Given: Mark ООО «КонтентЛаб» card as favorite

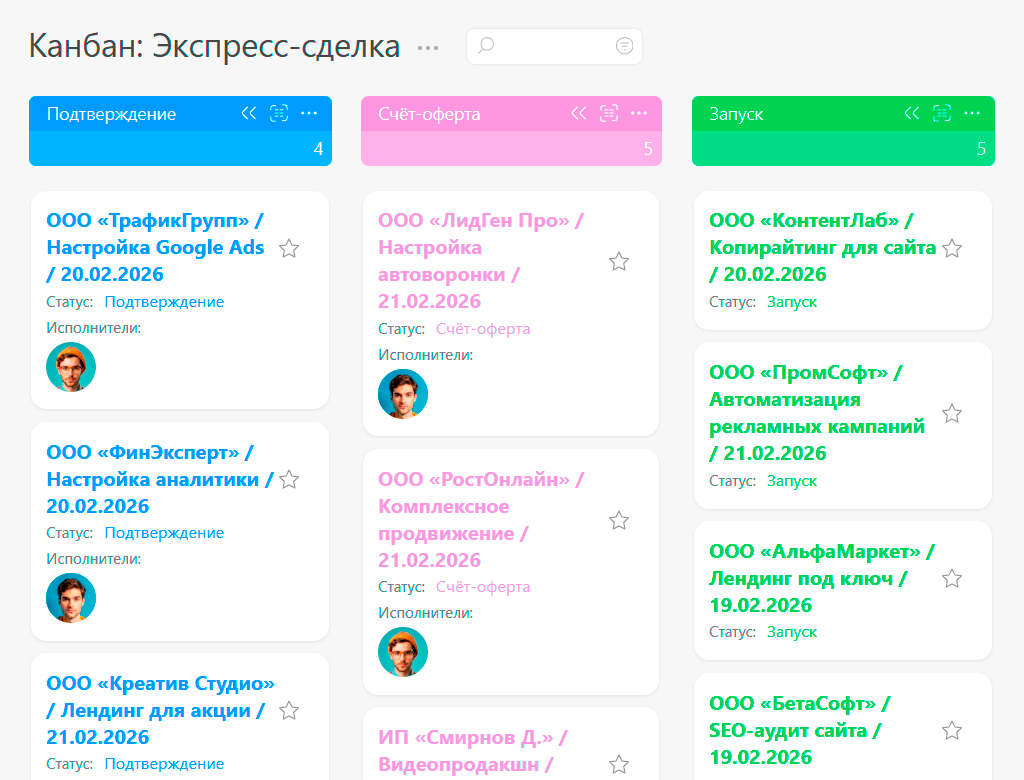Looking at the screenshot, I should click(x=952, y=248).
